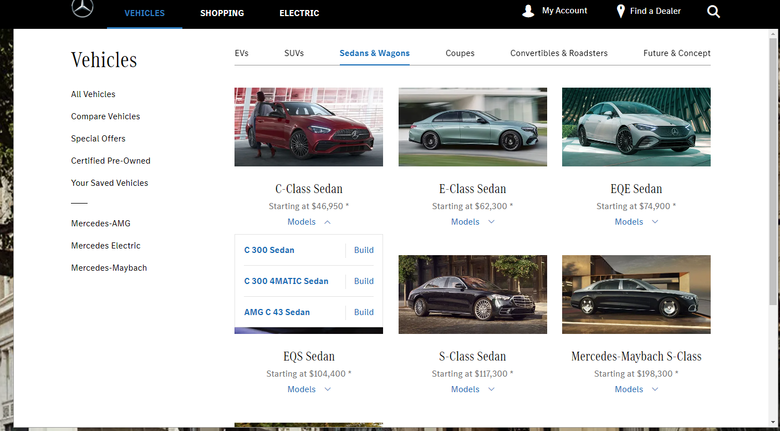Image resolution: width=780 pixels, height=431 pixels.
Task: Click the green E-Class Sedan image
Action: (x=473, y=127)
